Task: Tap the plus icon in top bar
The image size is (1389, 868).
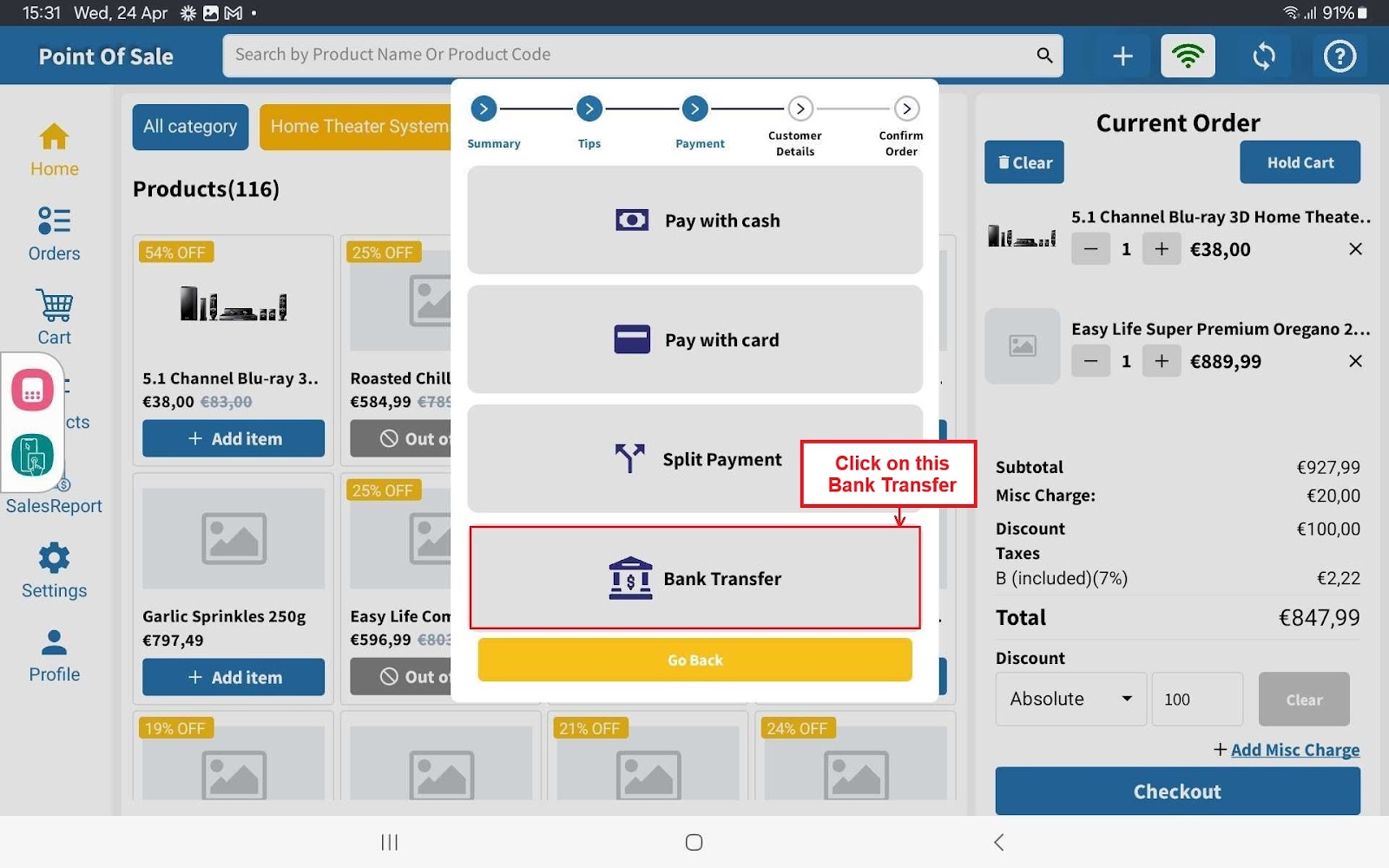Action: tap(1122, 56)
